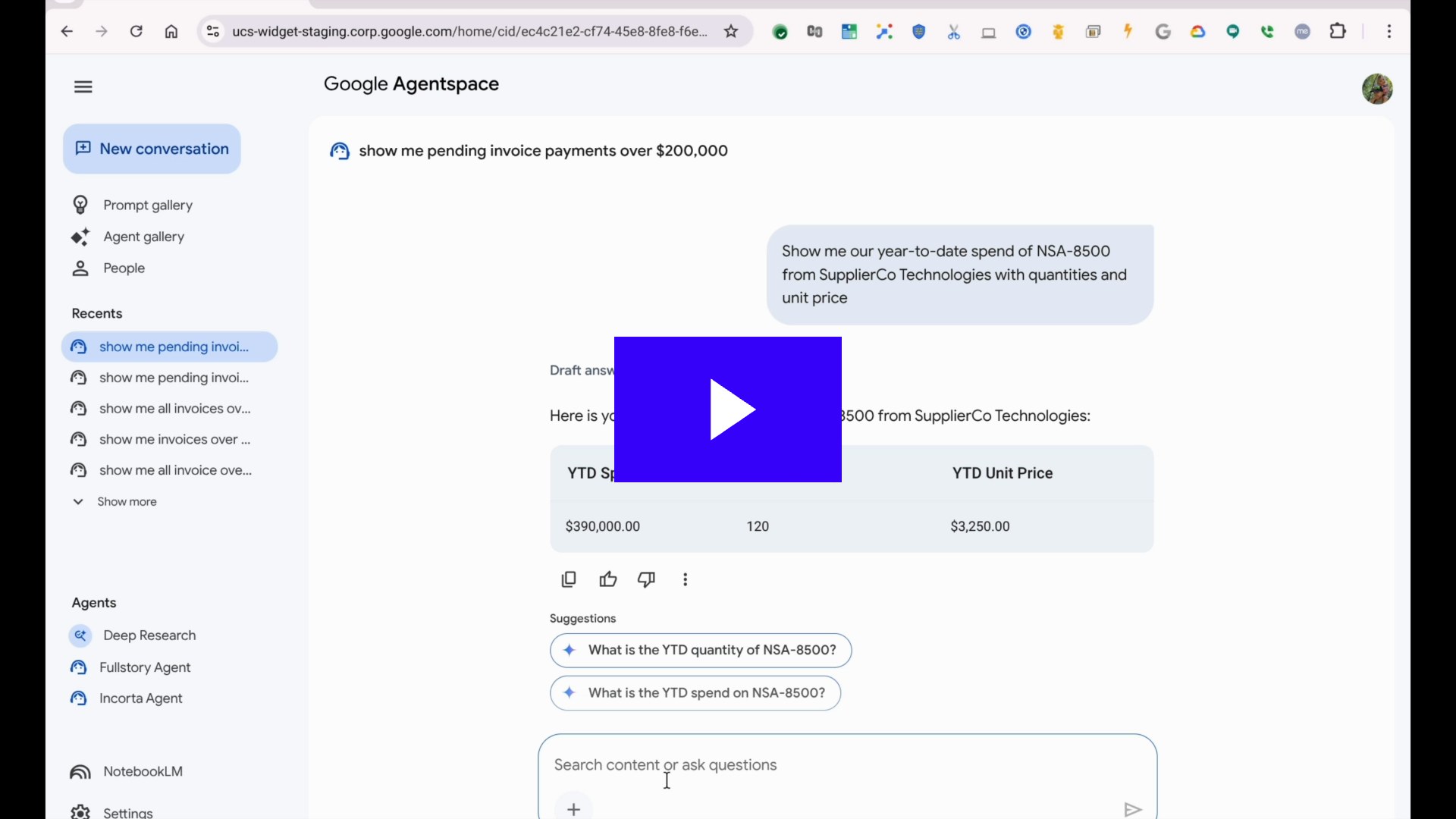View site information icon in address bar

213,32
